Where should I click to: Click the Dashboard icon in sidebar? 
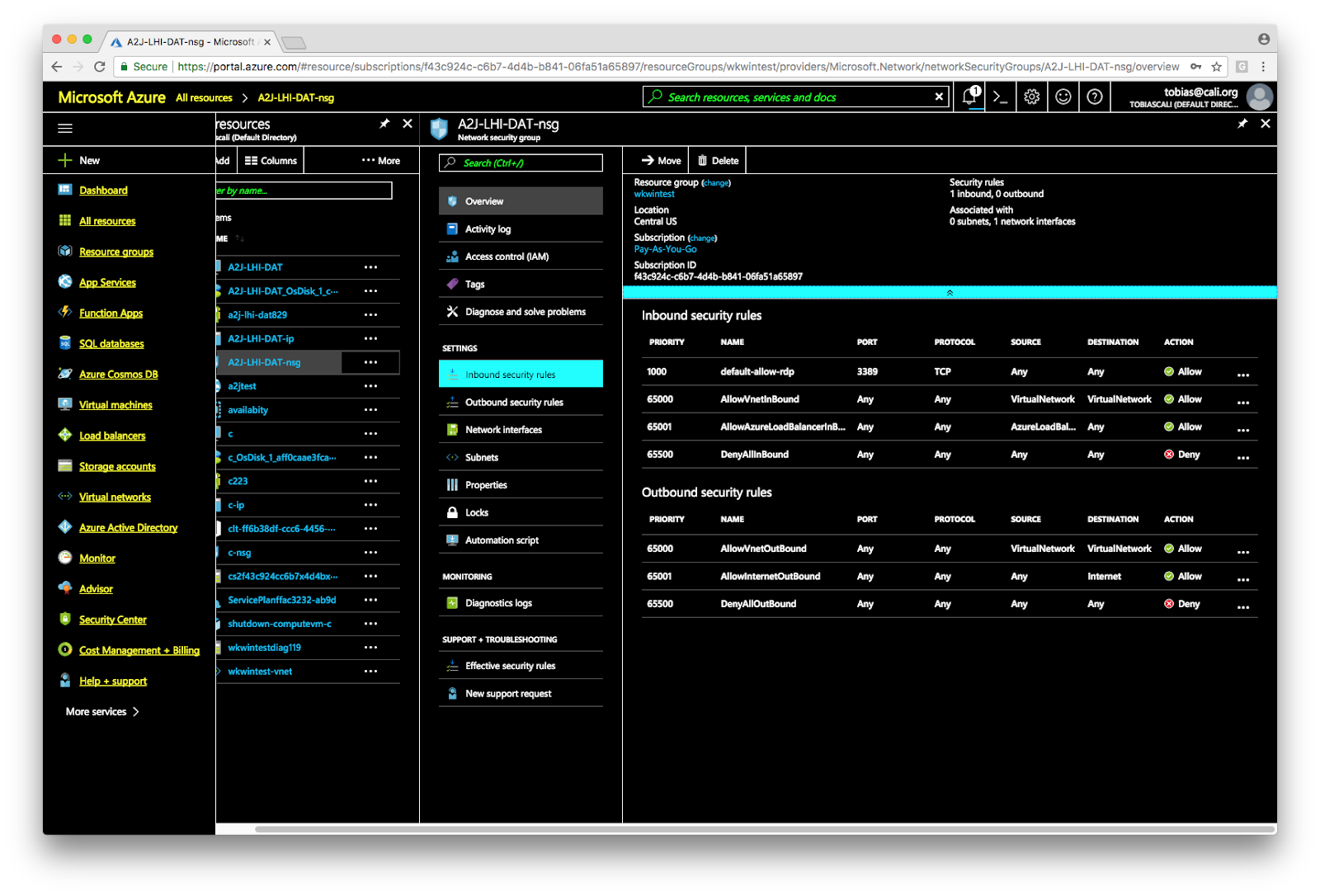65,190
